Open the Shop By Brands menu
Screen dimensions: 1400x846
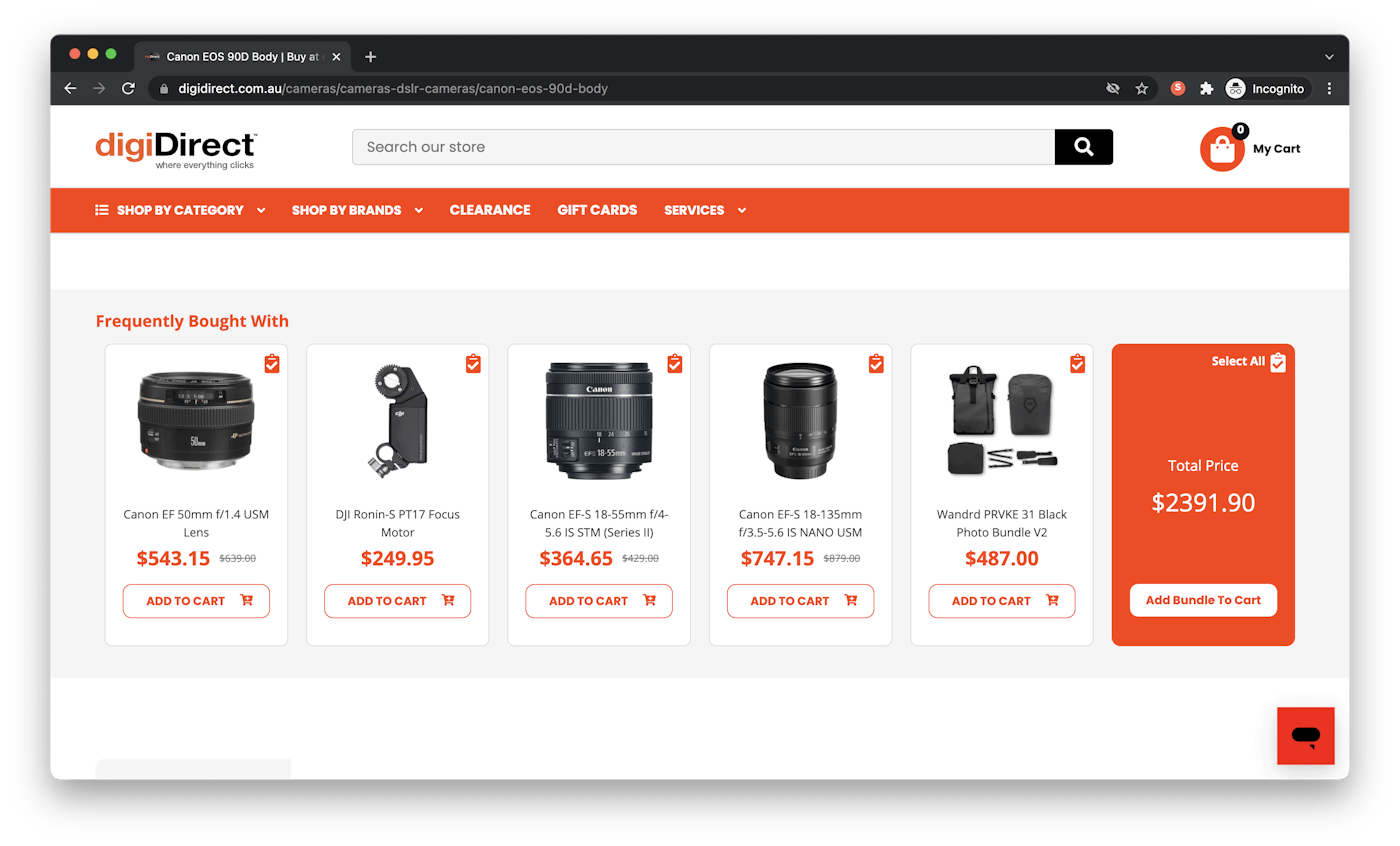point(346,210)
